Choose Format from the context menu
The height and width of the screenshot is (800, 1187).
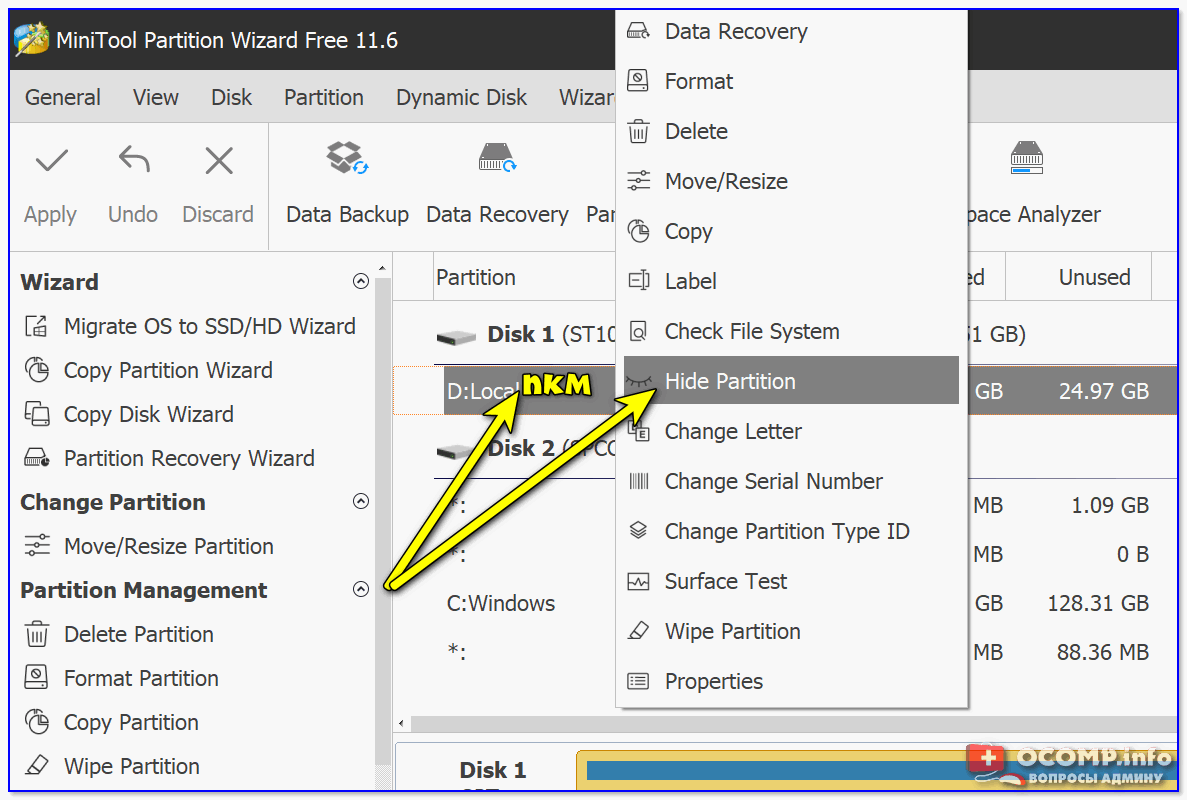pyautogui.click(x=698, y=81)
